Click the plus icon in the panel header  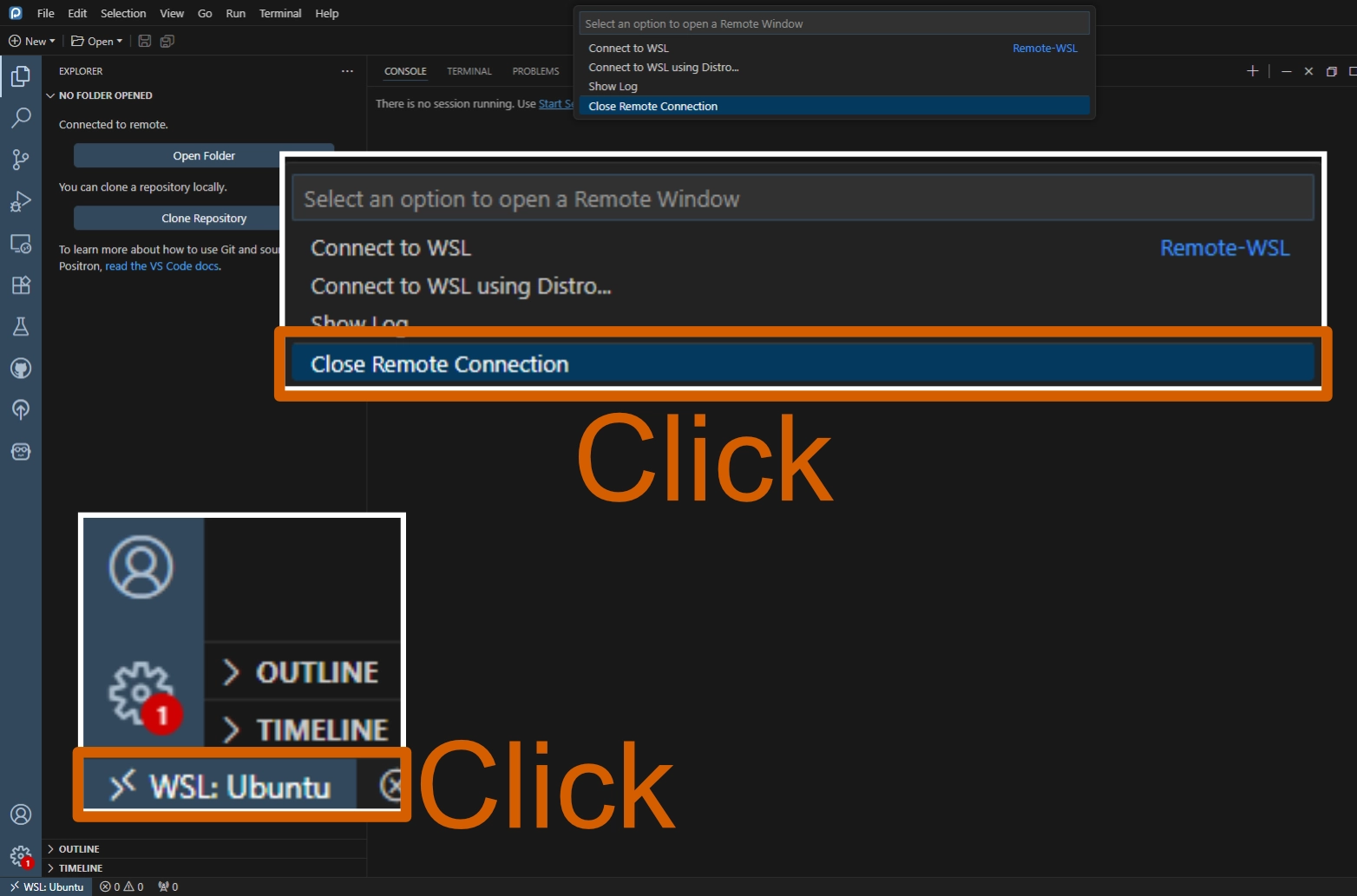point(1252,71)
